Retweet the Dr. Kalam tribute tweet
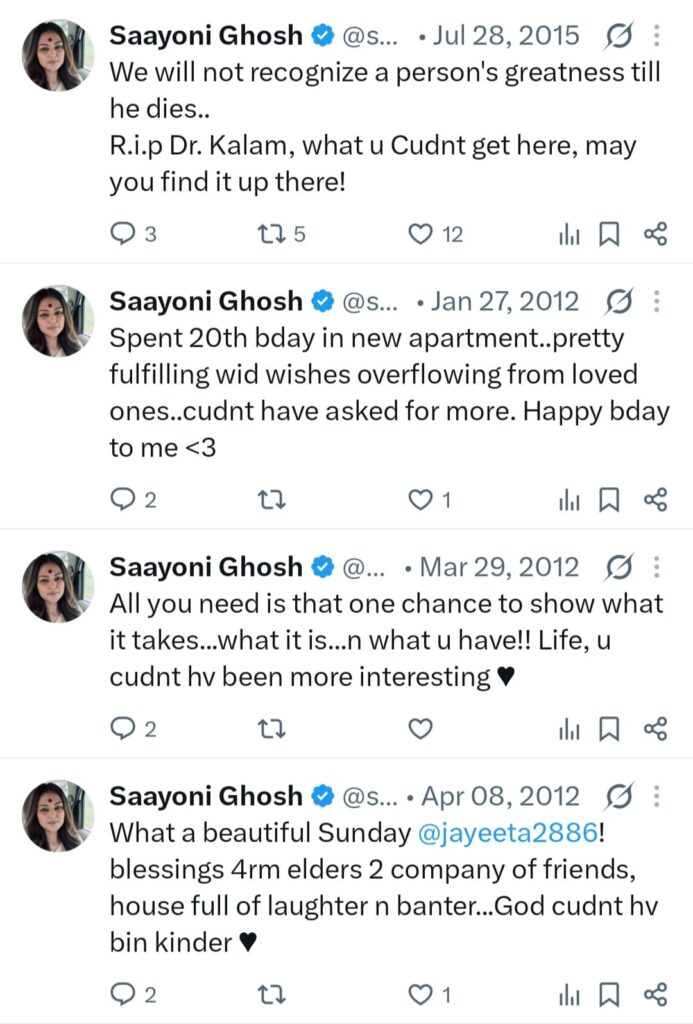Viewport: 693px width, 1024px height. [268, 234]
